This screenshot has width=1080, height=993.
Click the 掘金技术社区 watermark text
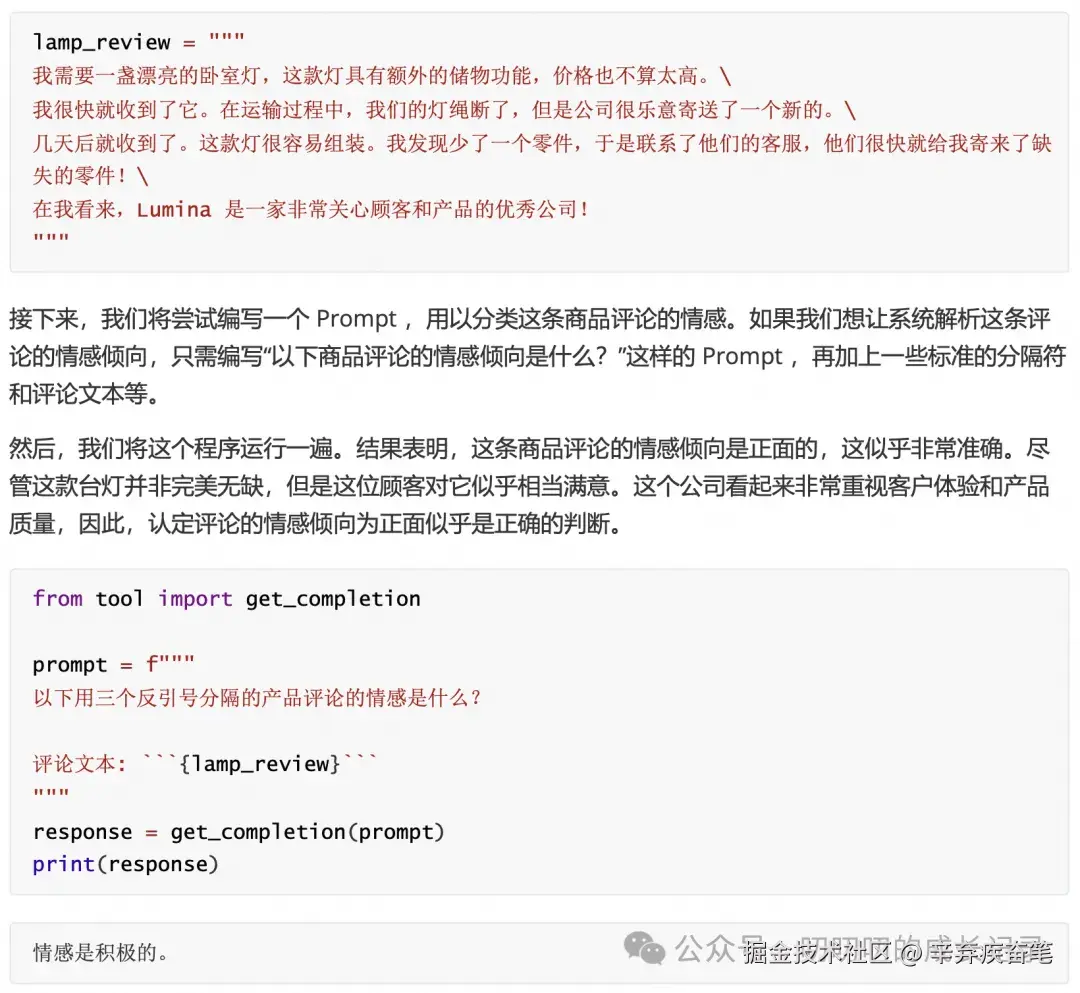tap(818, 953)
